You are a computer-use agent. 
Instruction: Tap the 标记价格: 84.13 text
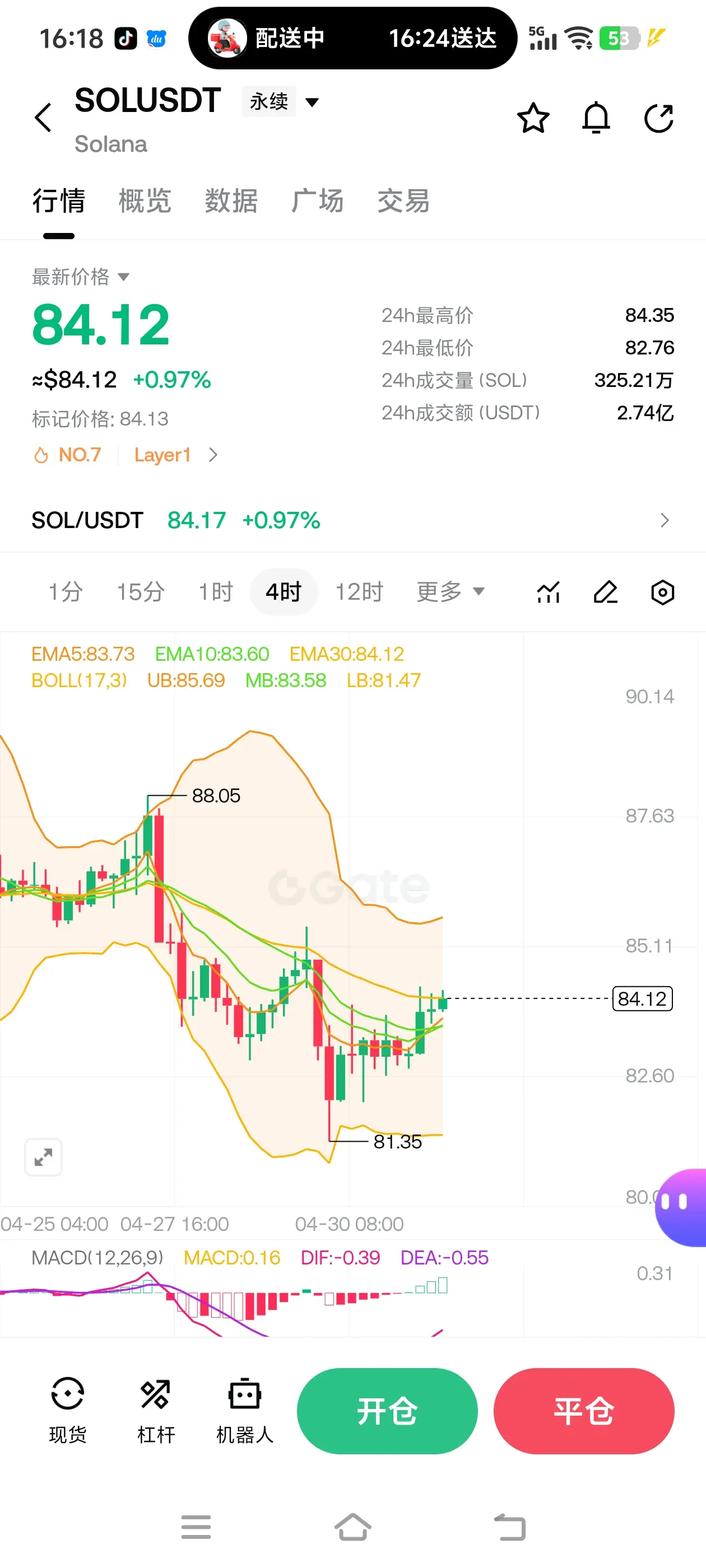coord(100,419)
